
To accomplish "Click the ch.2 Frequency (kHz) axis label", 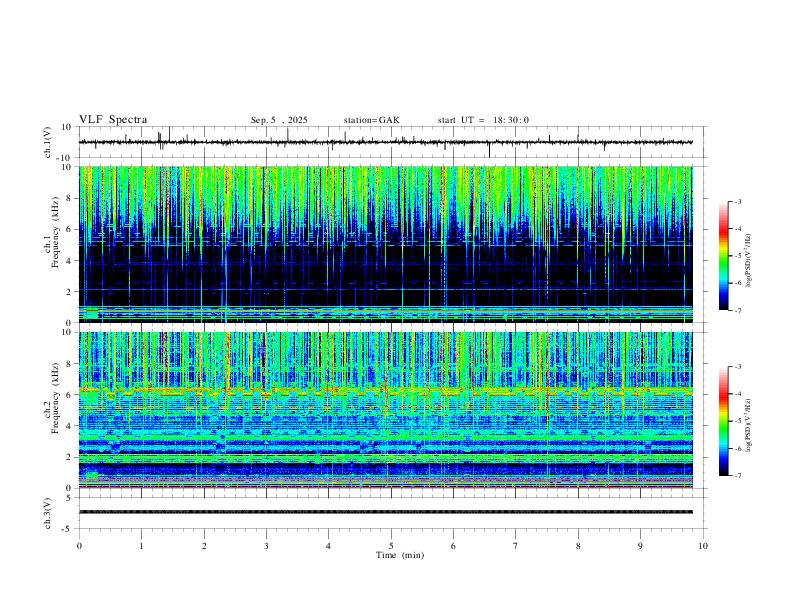I will (x=51, y=398).
